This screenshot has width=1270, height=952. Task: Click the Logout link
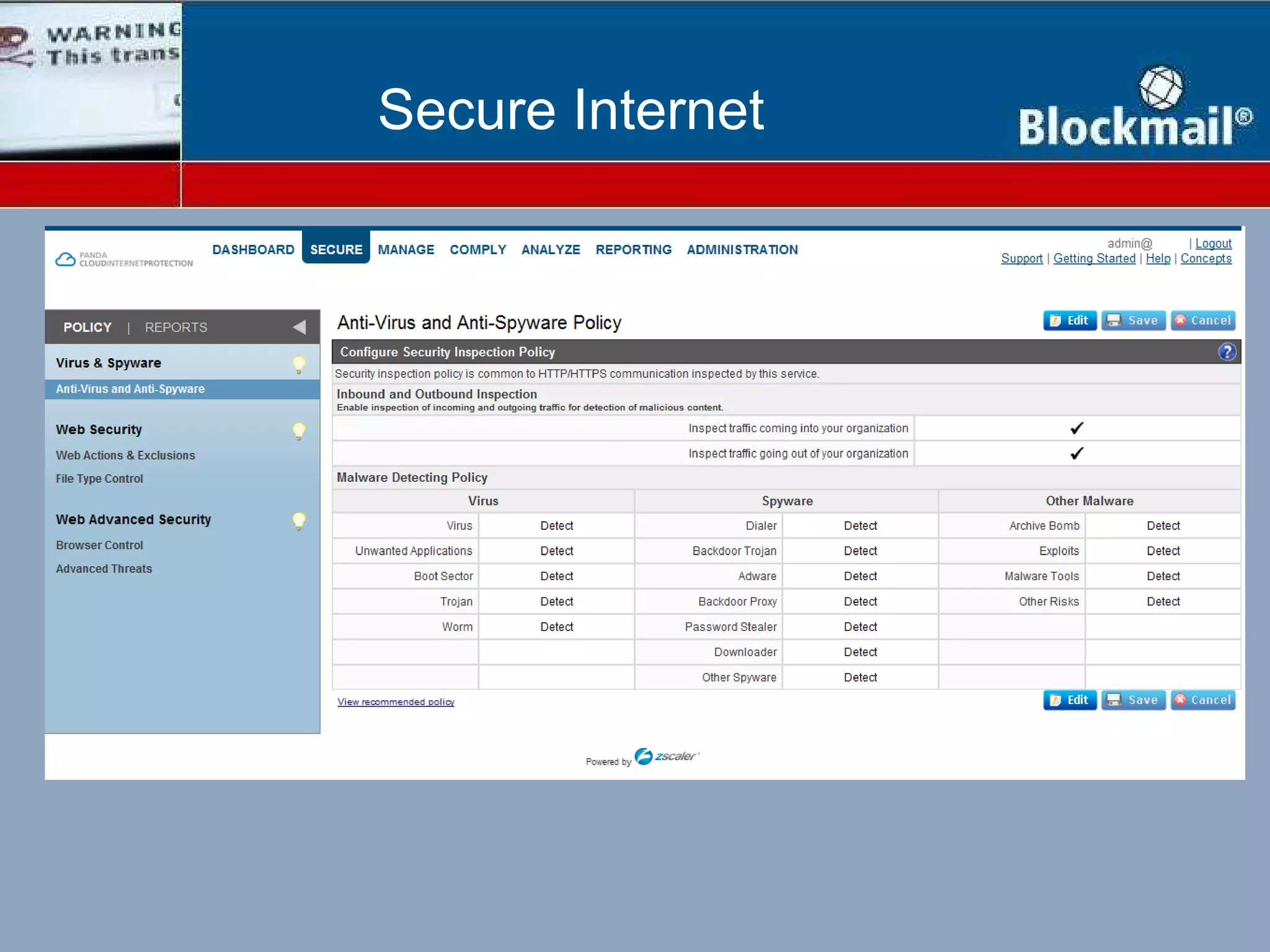point(1214,244)
